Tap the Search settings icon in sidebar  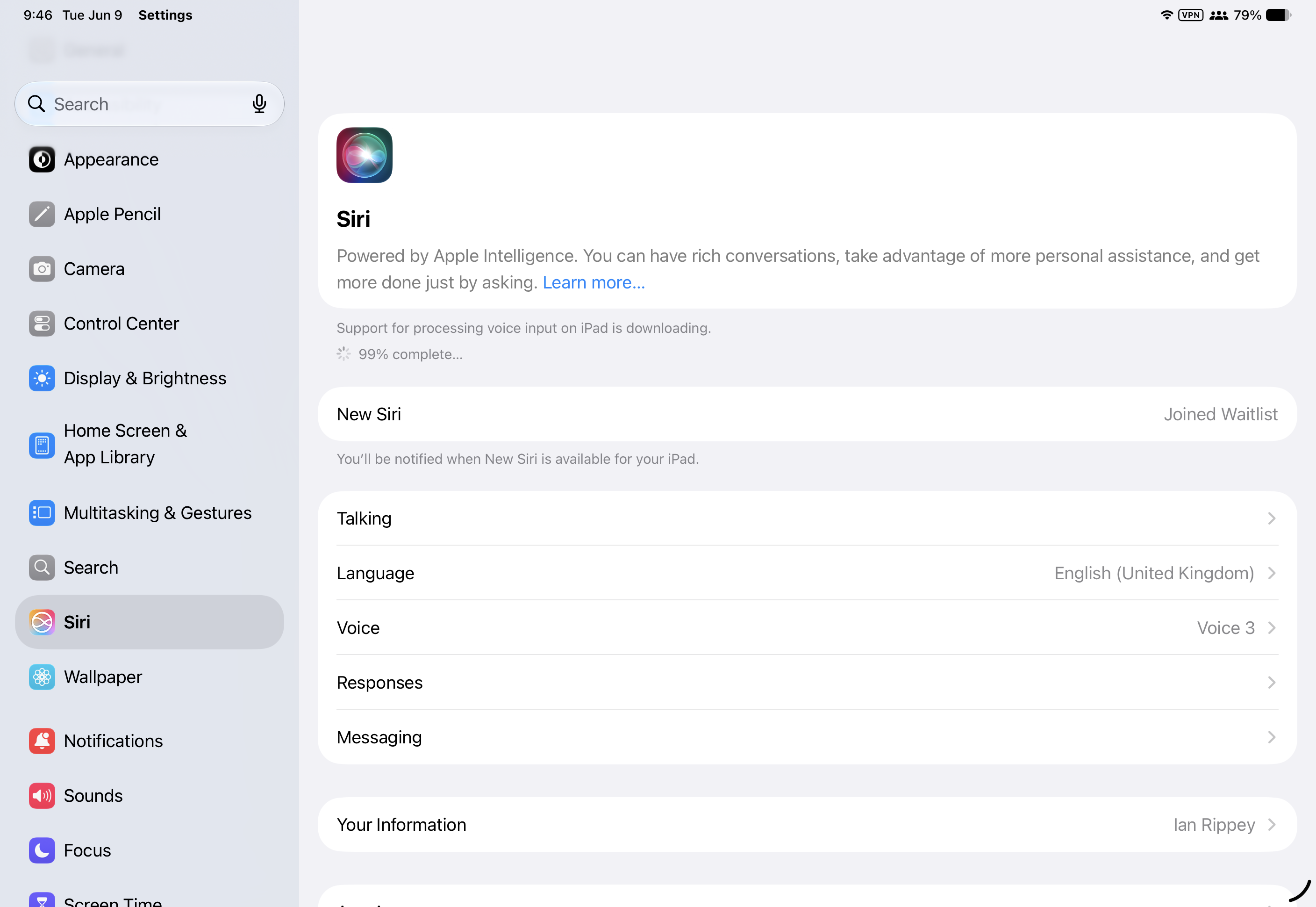42,567
